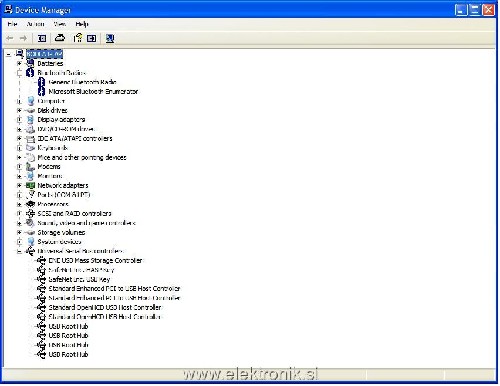Click the Universal Serial Bus controllers icon

(x=30, y=251)
